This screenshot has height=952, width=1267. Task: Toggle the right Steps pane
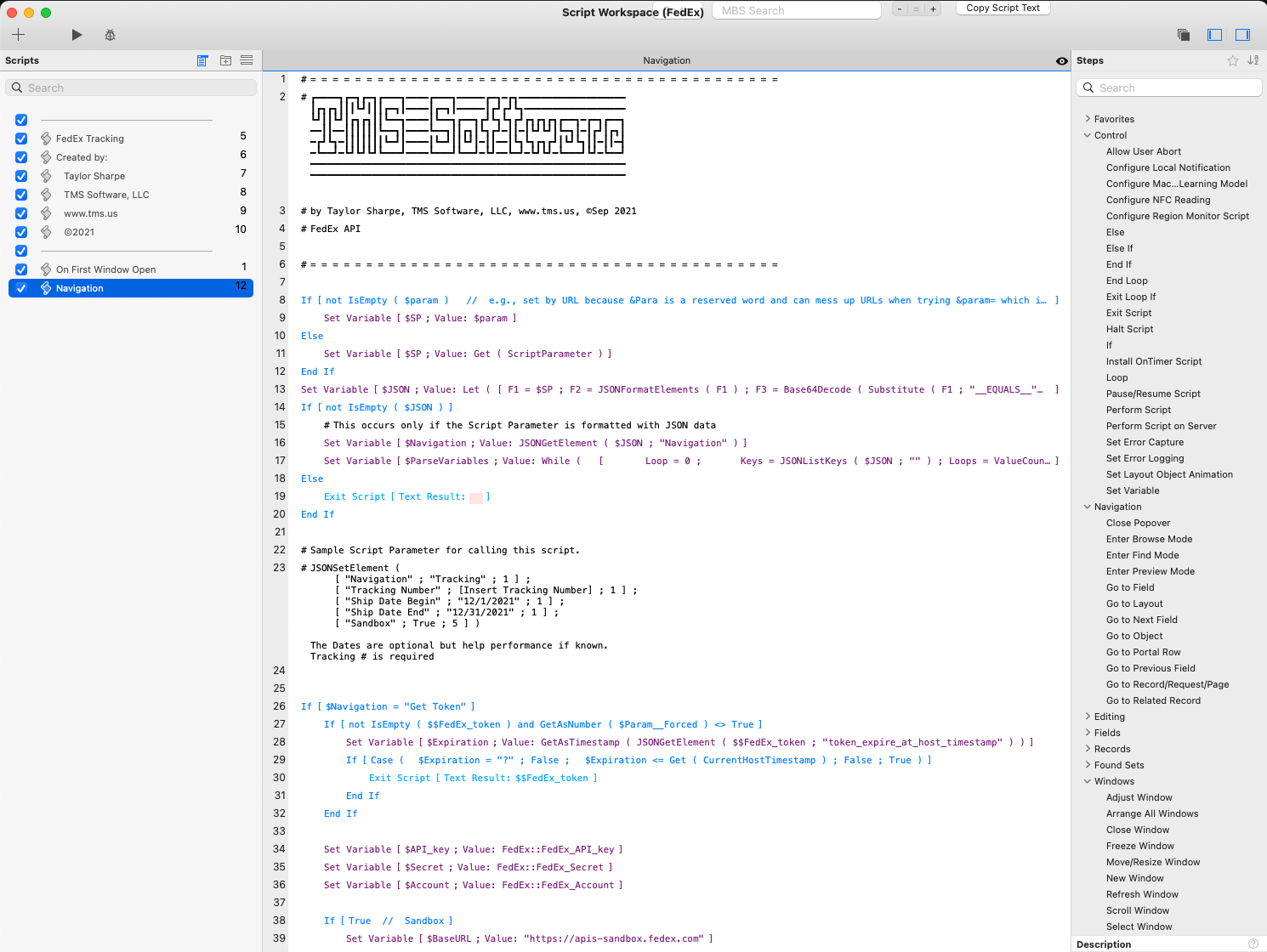click(1242, 35)
